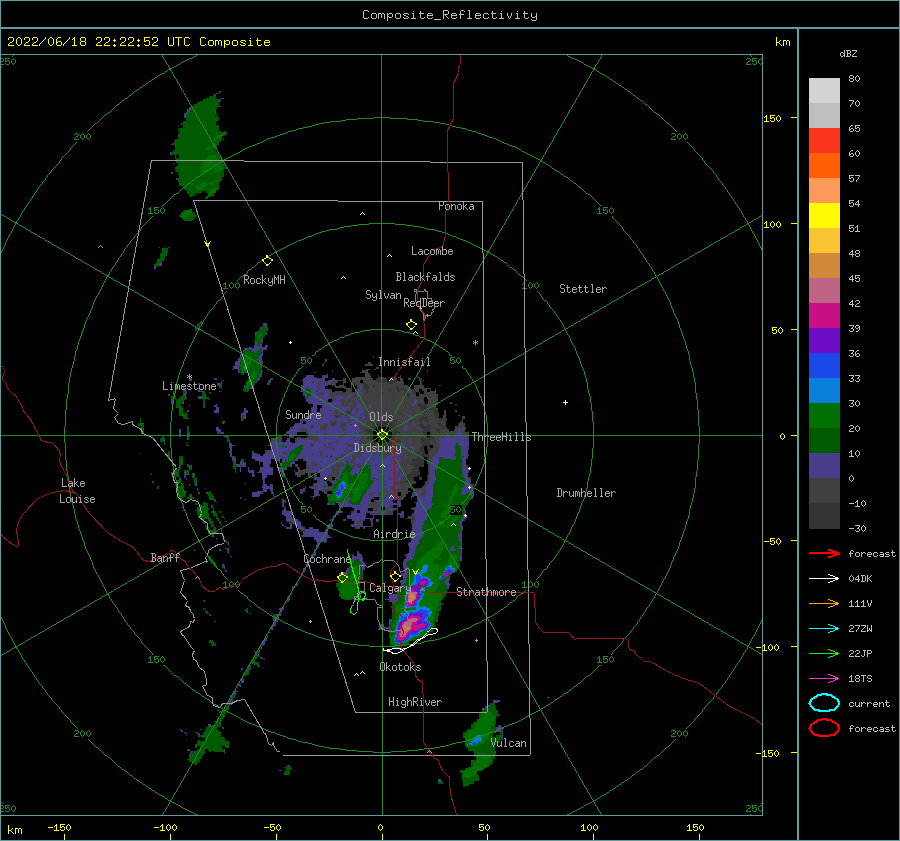Click the Blackfalds city label
The height and width of the screenshot is (841, 900).
425,277
